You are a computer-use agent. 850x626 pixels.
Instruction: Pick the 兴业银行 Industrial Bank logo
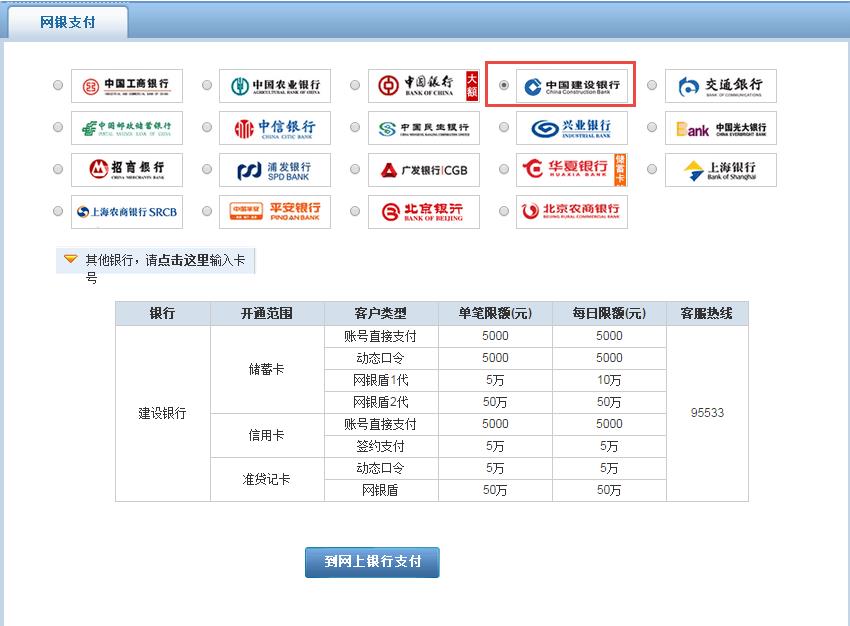click(572, 128)
